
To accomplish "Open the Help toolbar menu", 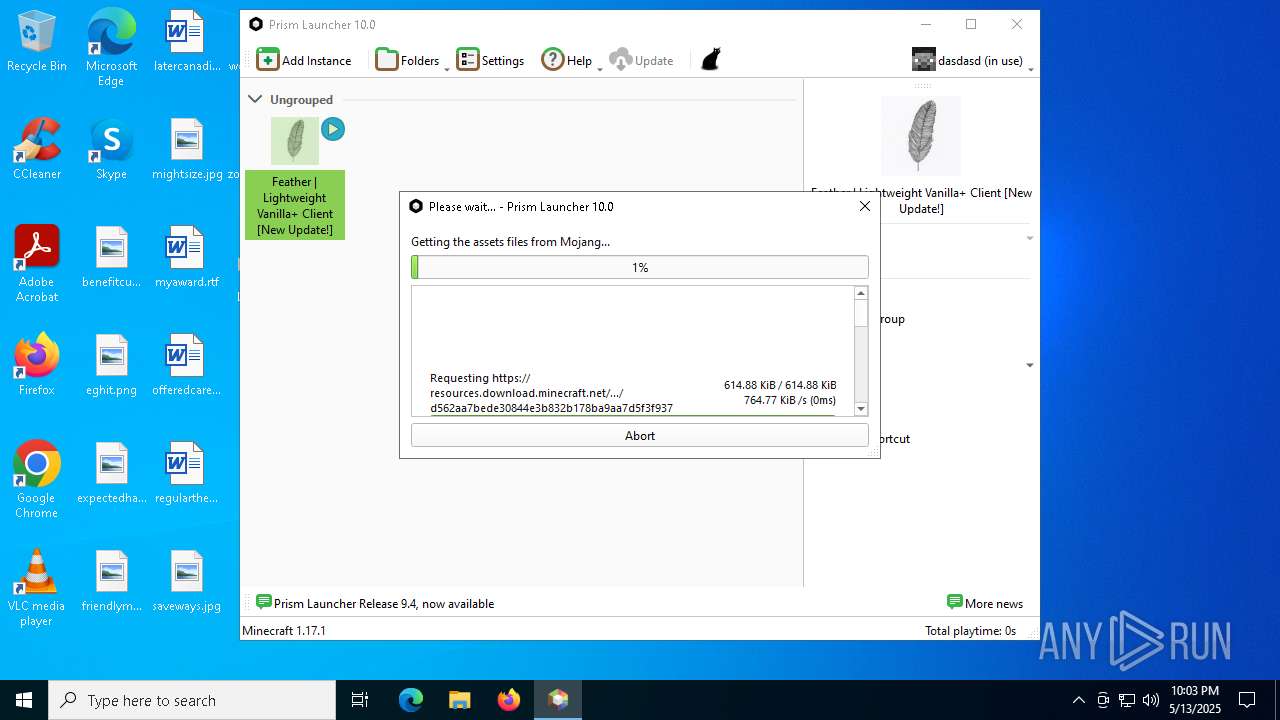I will 567,60.
